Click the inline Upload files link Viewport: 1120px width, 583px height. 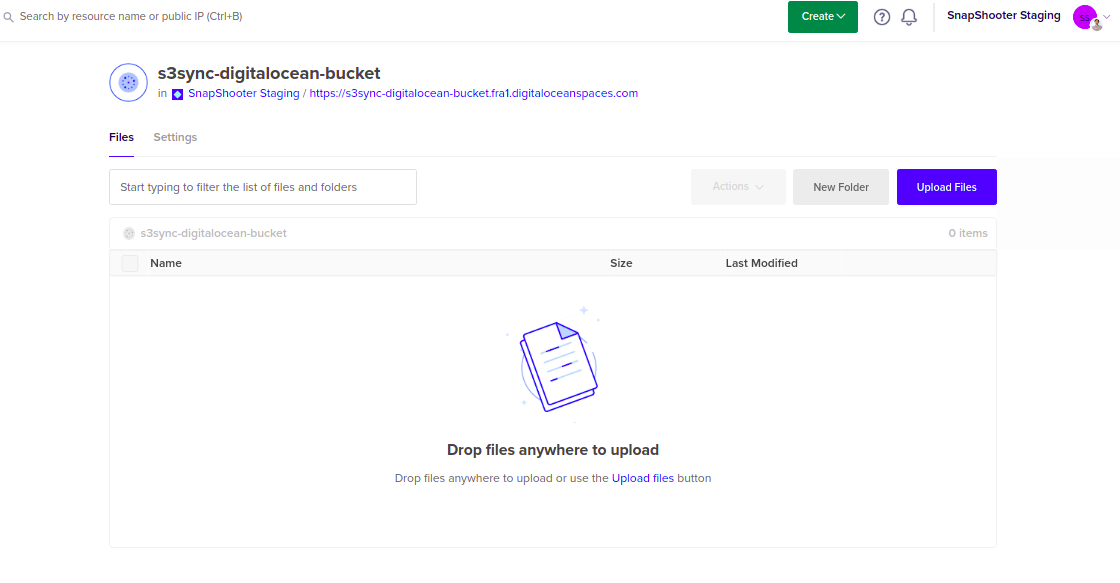(643, 478)
